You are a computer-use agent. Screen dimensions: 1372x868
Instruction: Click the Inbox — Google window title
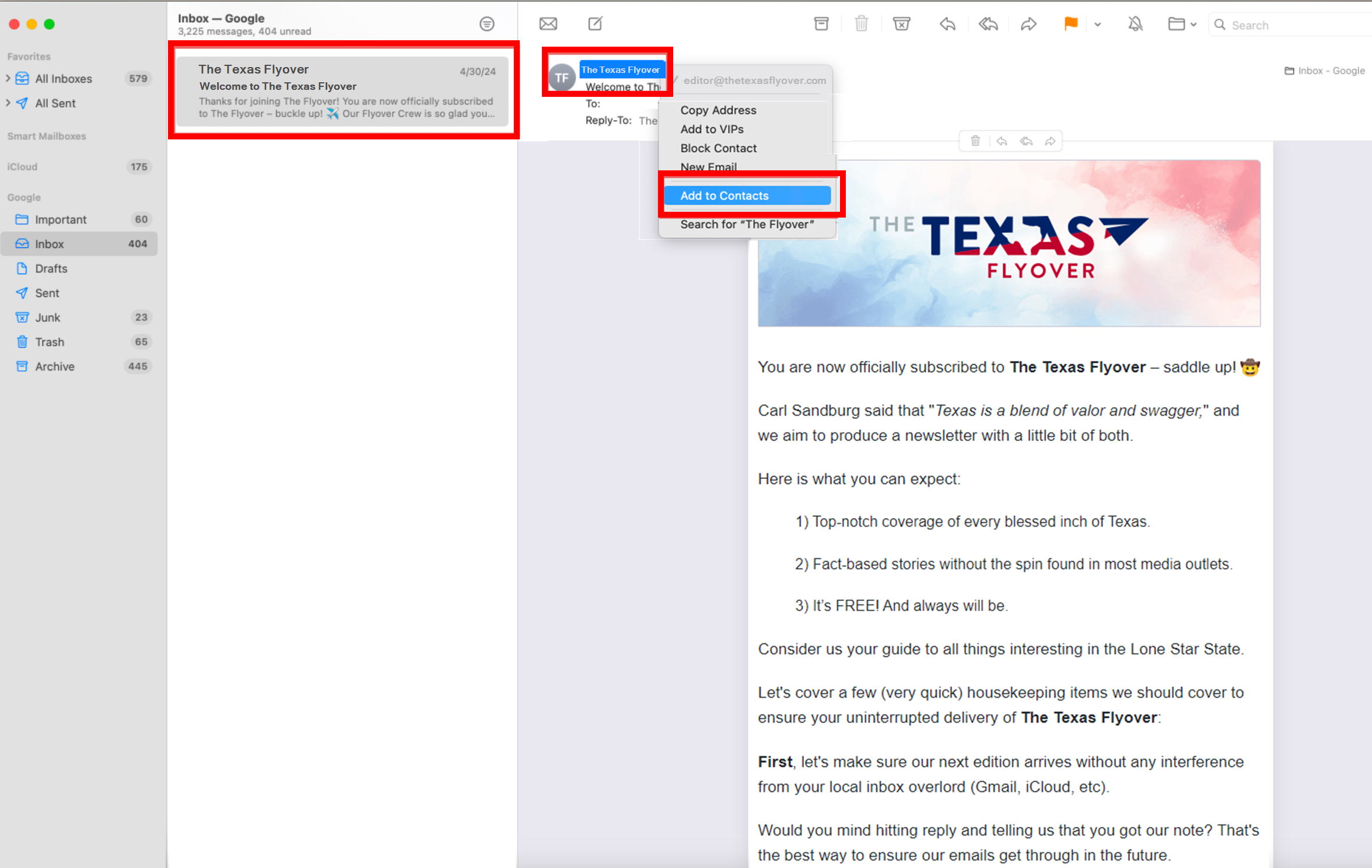[x=221, y=18]
